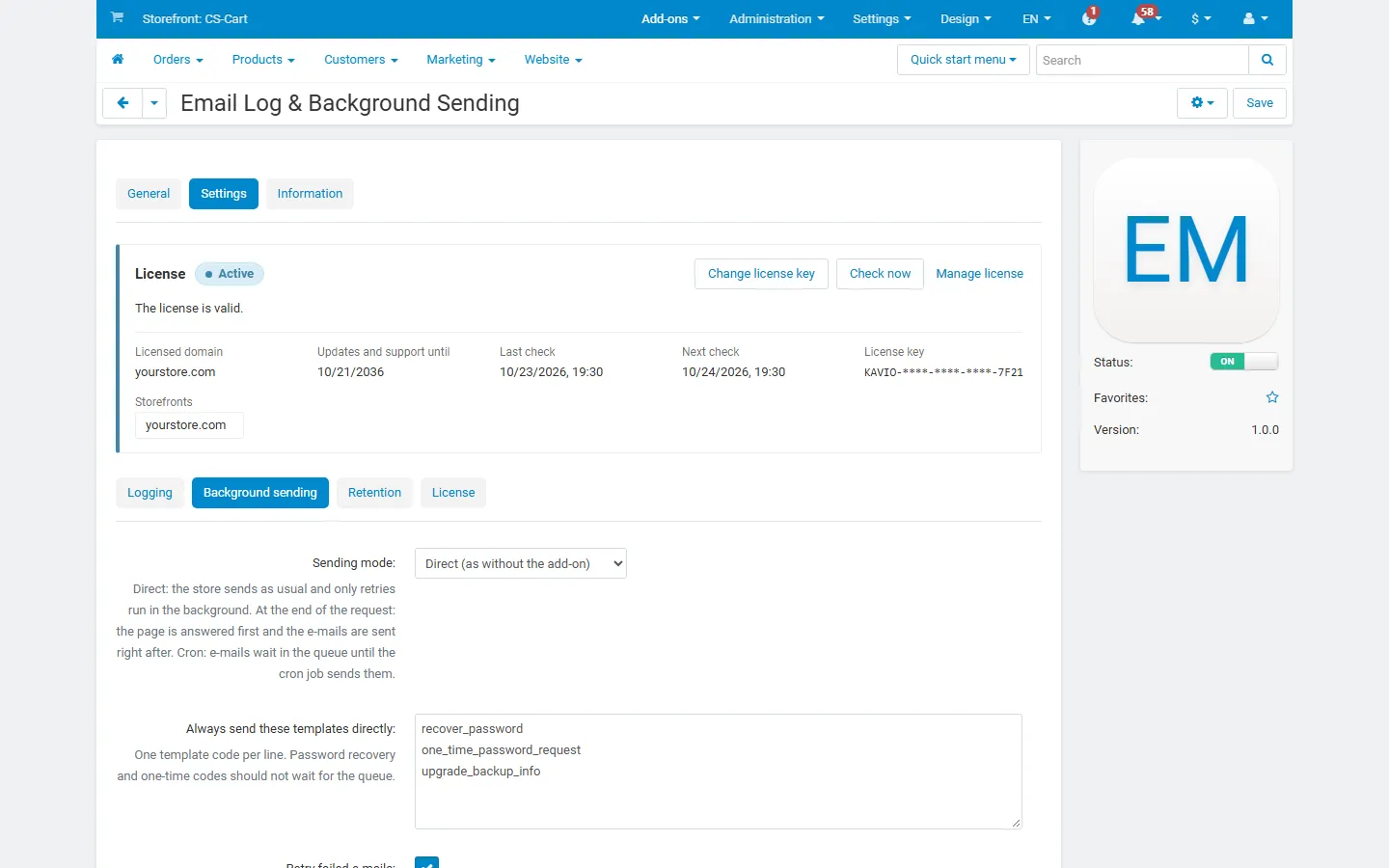Click the magnifier search button
Screen dimensions: 1389x868
pyautogui.click(x=1267, y=60)
